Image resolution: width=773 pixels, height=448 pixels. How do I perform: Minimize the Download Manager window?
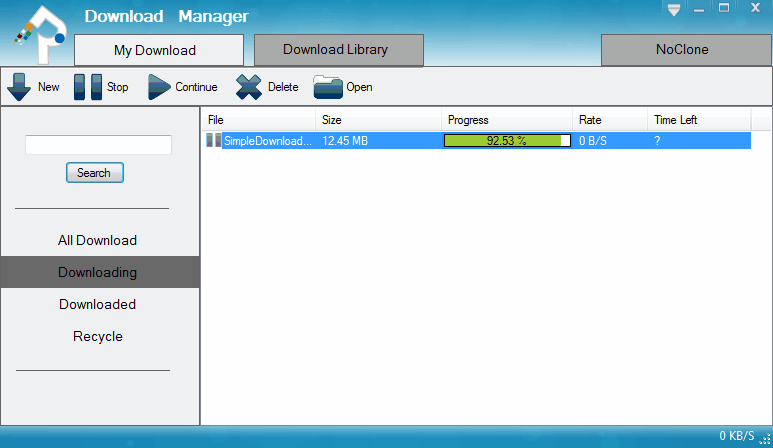699,9
